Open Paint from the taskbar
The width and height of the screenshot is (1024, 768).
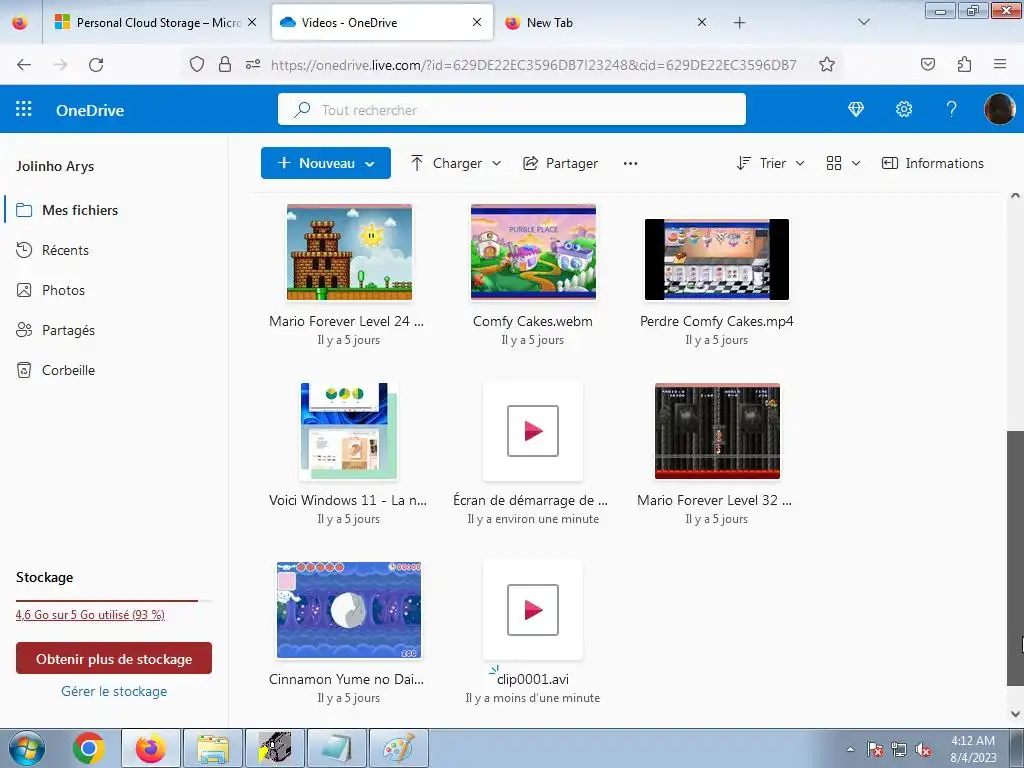(398, 748)
